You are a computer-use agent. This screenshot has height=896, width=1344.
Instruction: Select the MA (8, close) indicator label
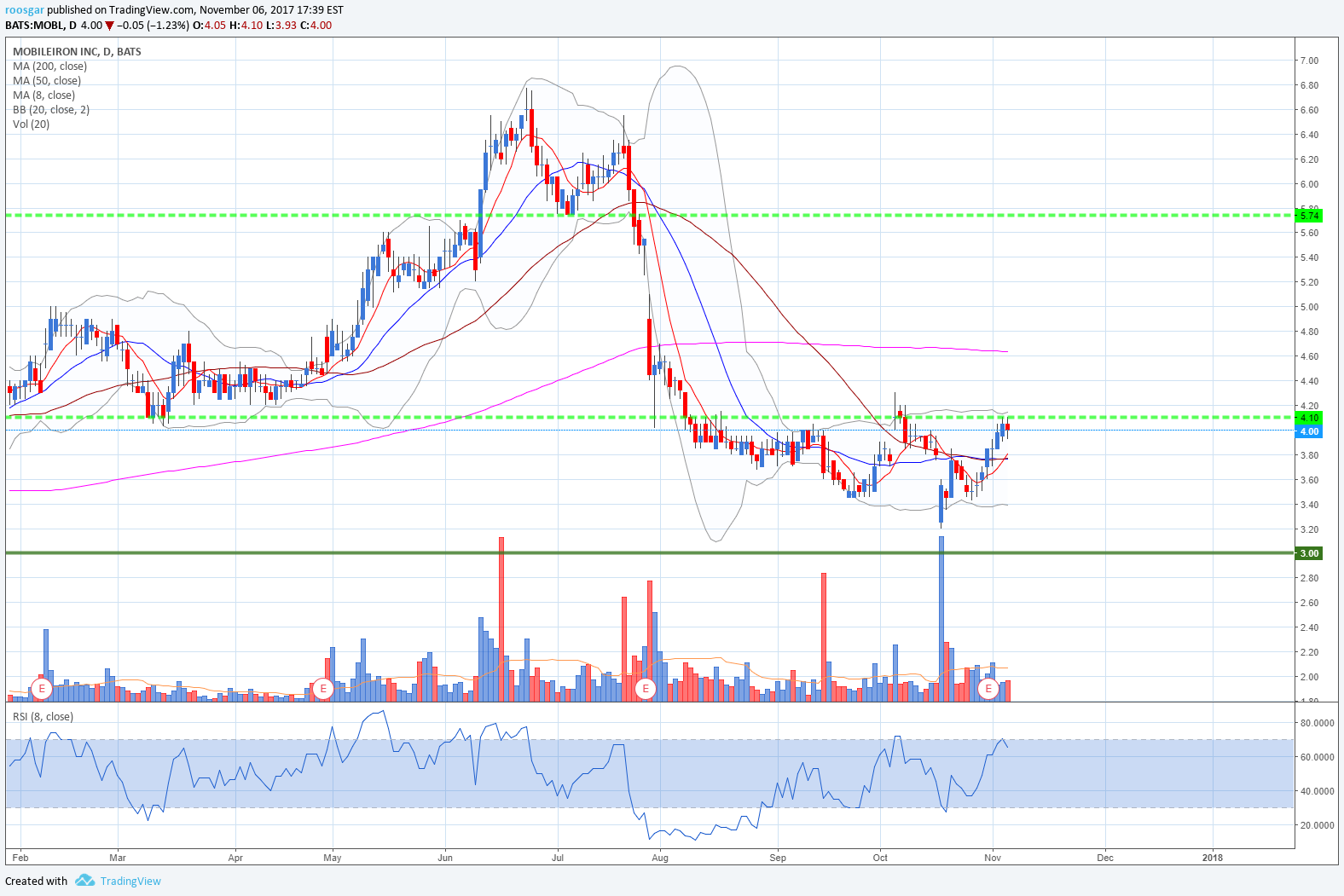43,95
